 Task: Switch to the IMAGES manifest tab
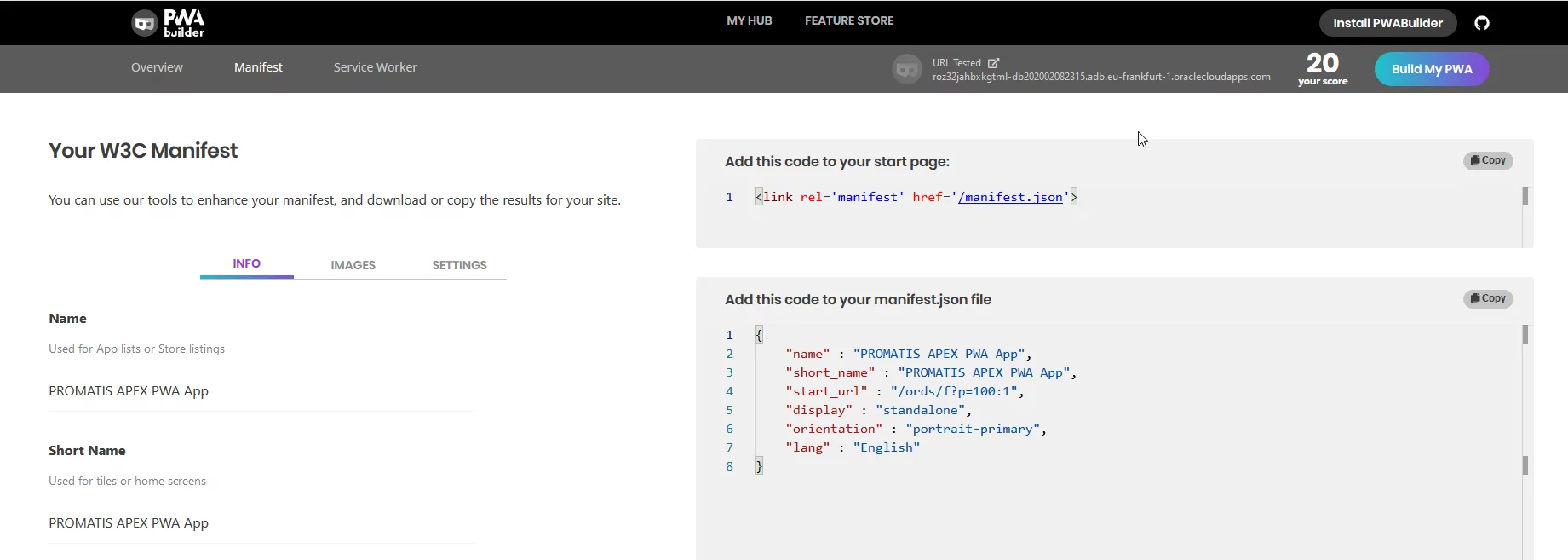click(x=353, y=265)
